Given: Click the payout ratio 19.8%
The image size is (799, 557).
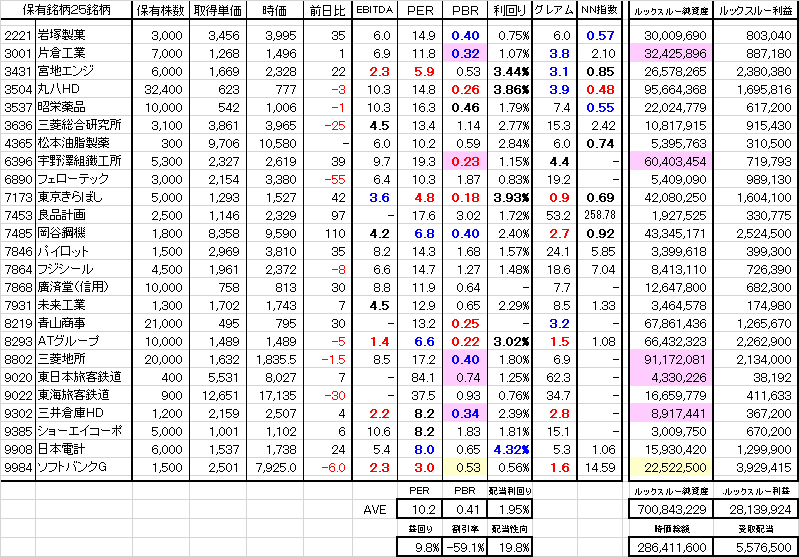Looking at the screenshot, I should 510,547.
